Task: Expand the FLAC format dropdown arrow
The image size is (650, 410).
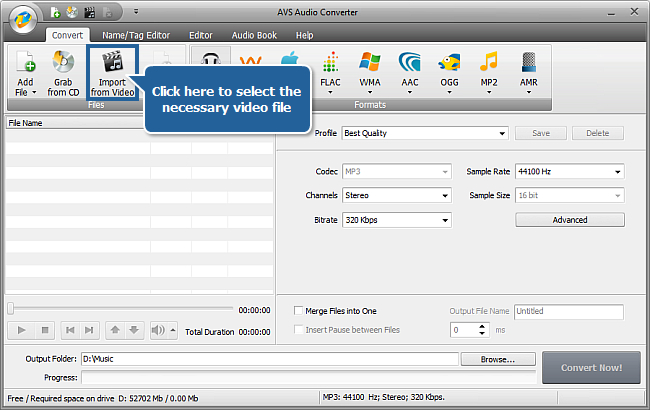Action: [x=330, y=92]
